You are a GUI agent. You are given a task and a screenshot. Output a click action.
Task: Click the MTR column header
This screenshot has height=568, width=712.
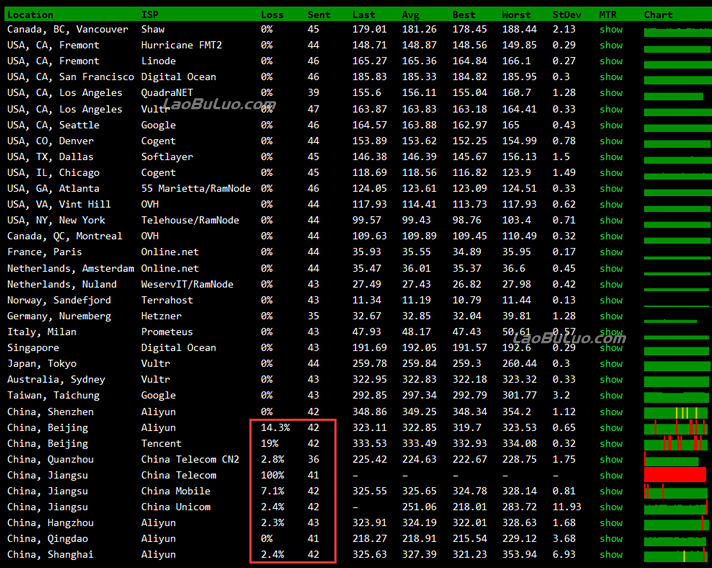click(x=608, y=15)
